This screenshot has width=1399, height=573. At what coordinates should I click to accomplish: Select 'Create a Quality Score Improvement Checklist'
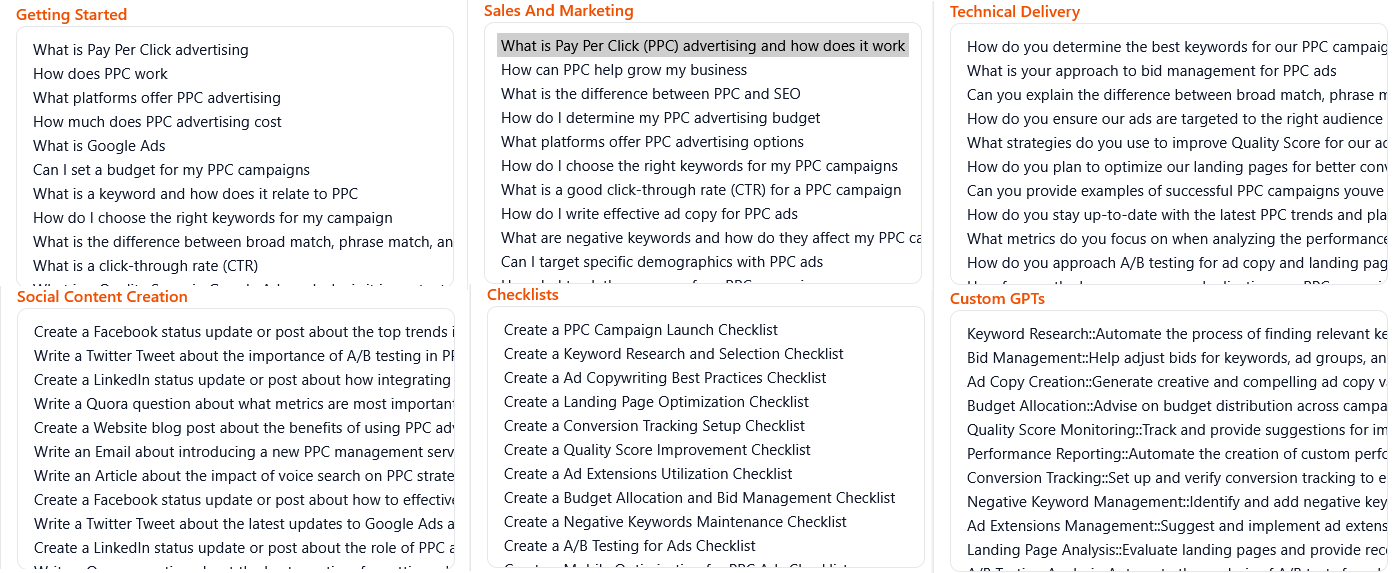657,450
